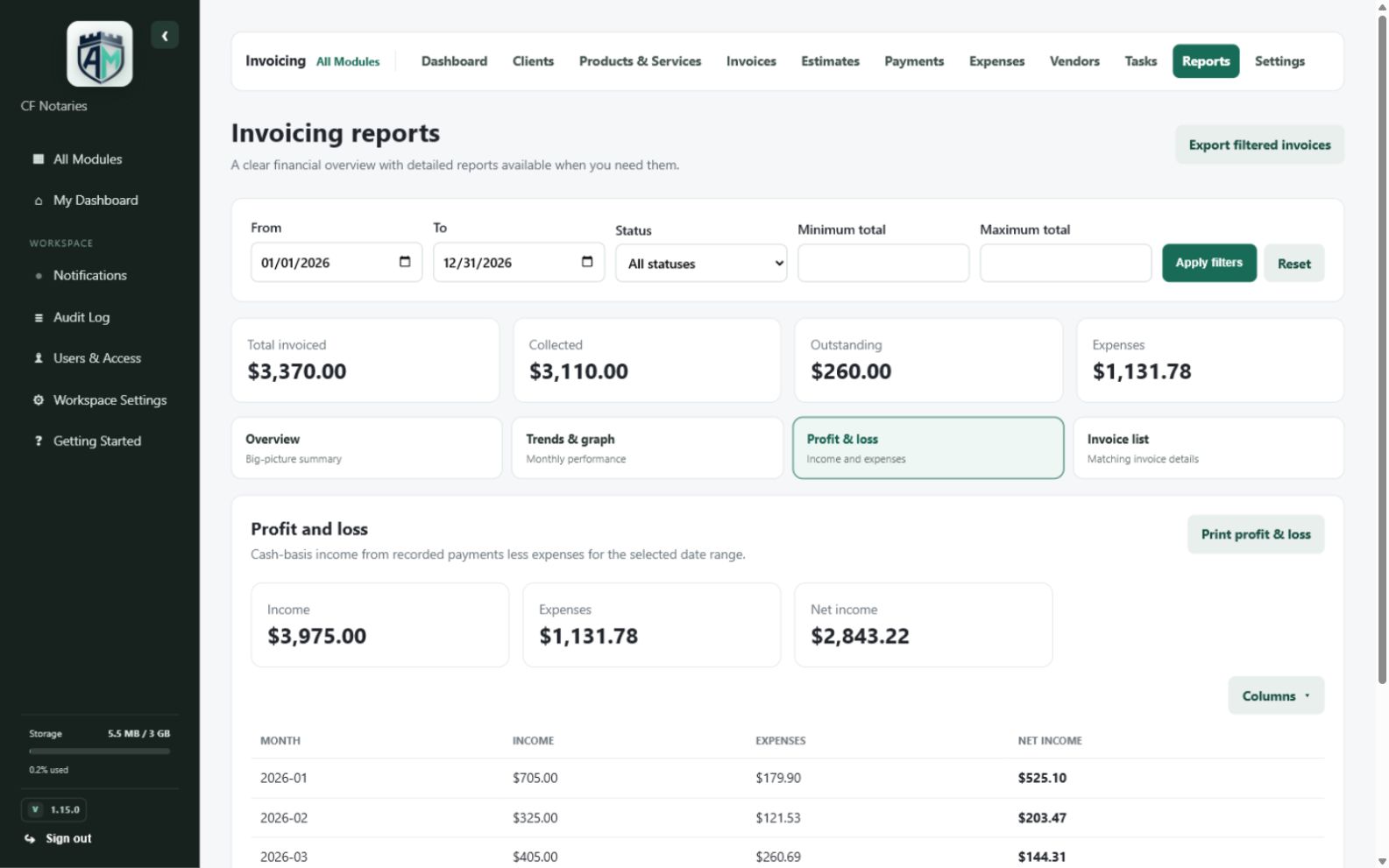Collapse the sidebar with the chevron button
1389x868 pixels.
pos(165,36)
